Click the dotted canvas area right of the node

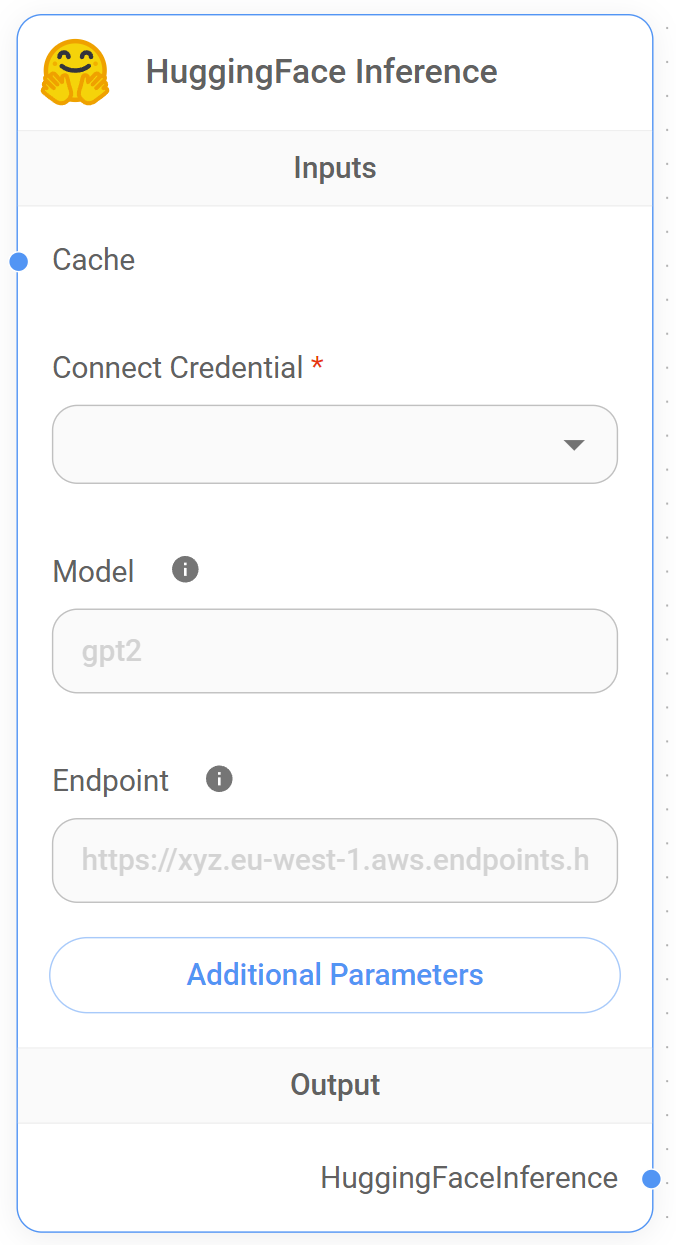pyautogui.click(x=667, y=600)
